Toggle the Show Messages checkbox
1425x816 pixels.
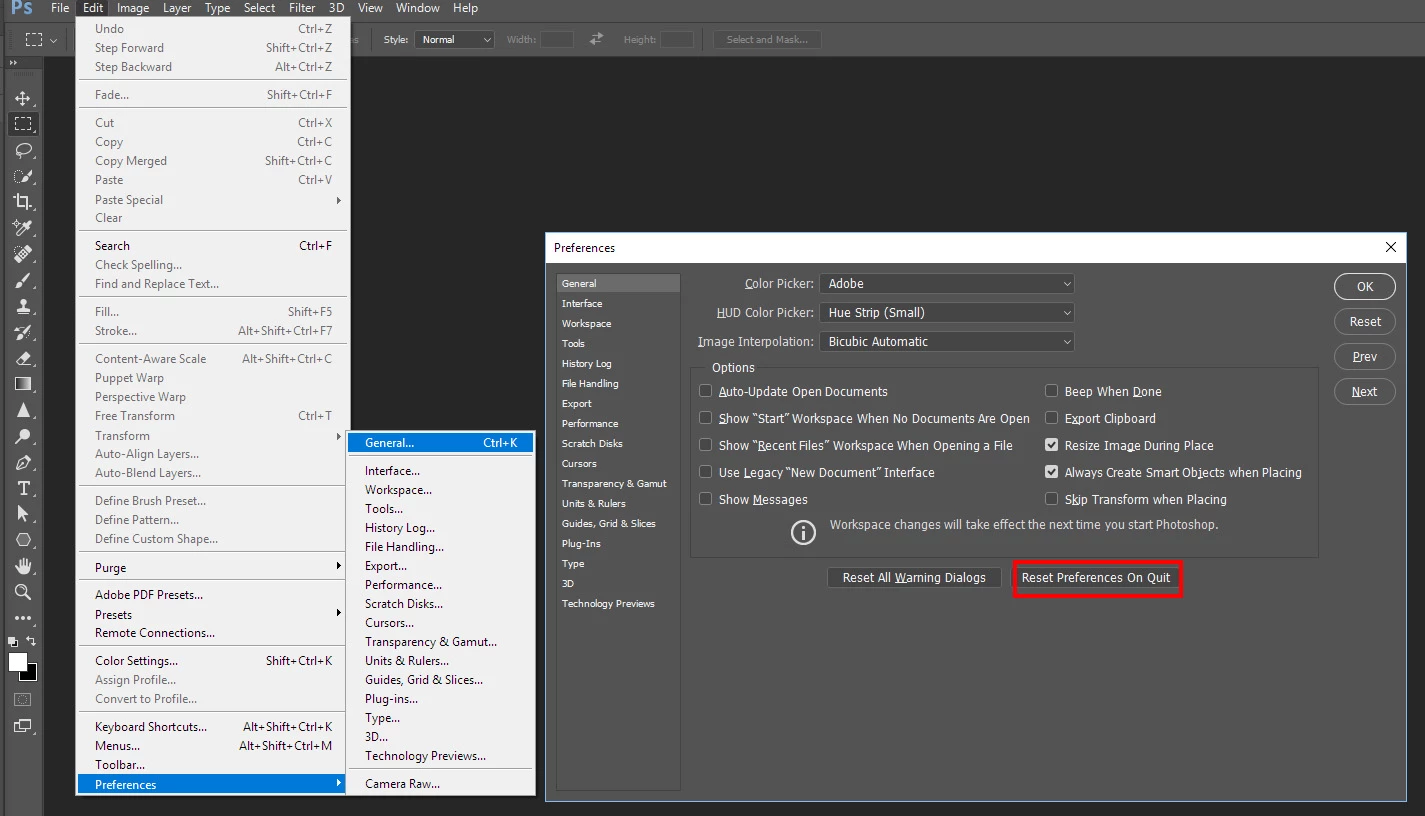point(706,499)
